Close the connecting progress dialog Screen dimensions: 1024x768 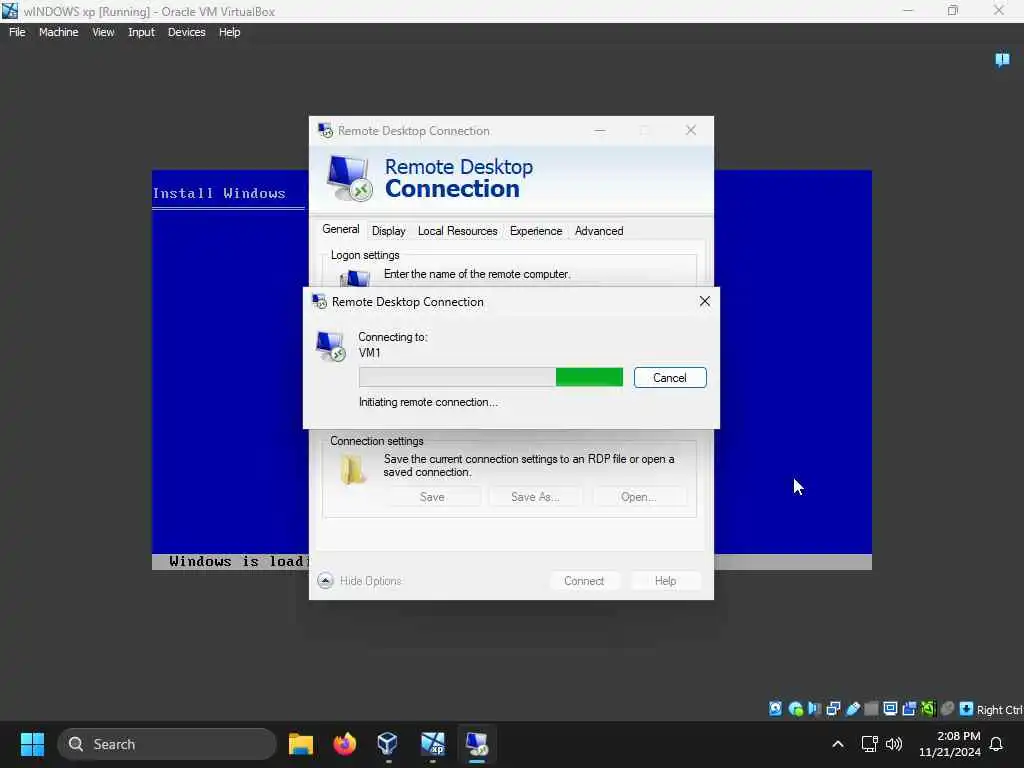(705, 301)
